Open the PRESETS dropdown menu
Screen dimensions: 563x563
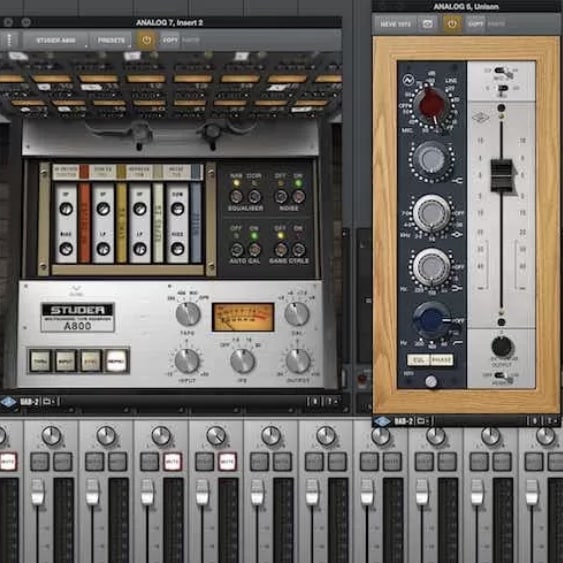coord(111,40)
